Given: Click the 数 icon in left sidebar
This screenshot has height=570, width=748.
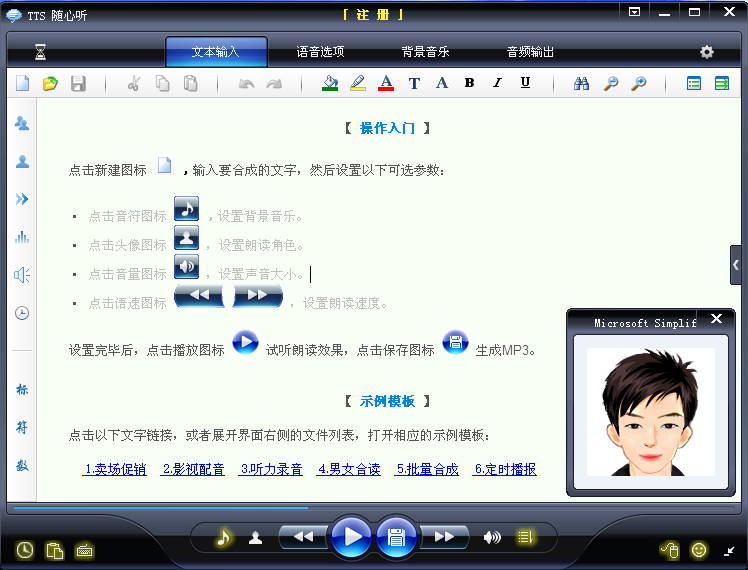Looking at the screenshot, I should pos(22,465).
